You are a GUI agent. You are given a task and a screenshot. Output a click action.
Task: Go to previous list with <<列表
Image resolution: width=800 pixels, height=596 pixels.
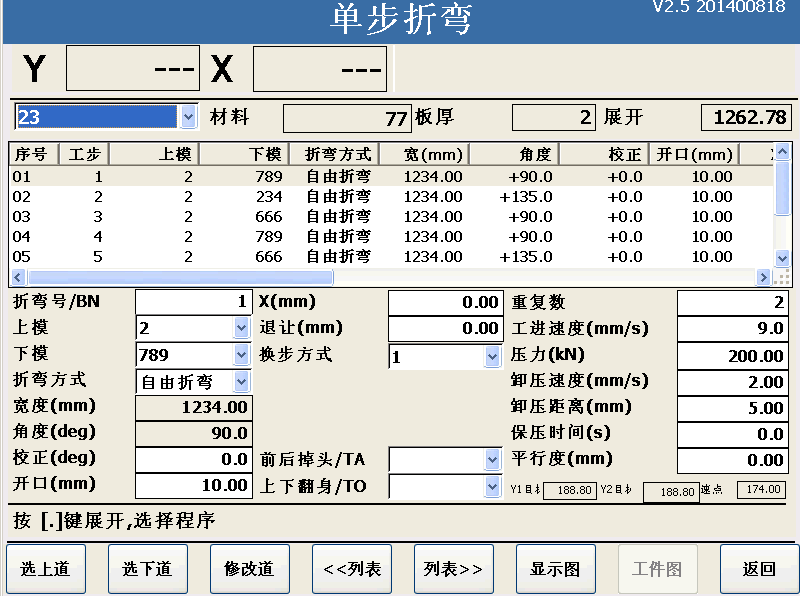pos(352,568)
